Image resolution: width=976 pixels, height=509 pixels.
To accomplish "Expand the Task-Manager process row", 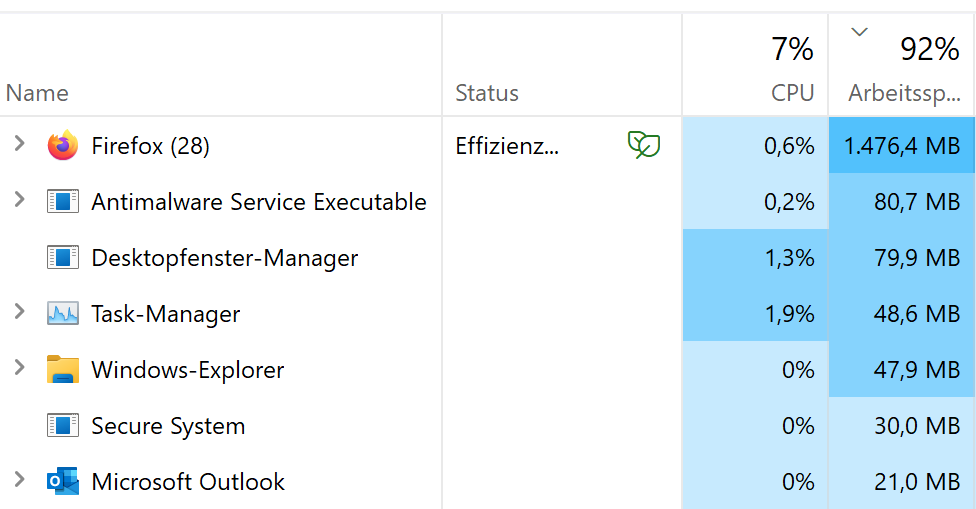I will [x=19, y=314].
